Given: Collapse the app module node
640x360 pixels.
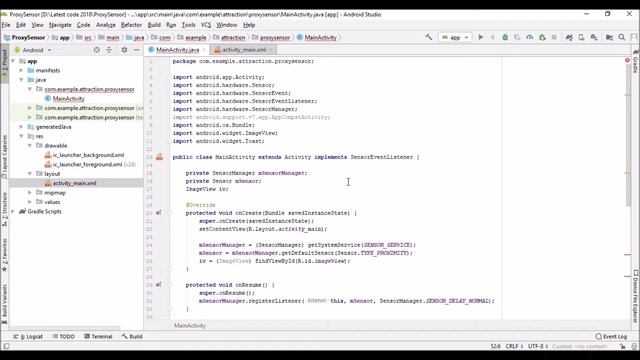Looking at the screenshot, I should tap(13, 61).
